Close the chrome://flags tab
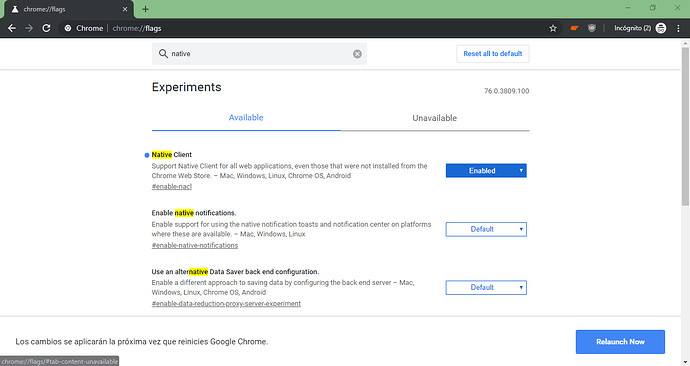Image resolution: width=690 pixels, height=366 pixels. coord(125,9)
